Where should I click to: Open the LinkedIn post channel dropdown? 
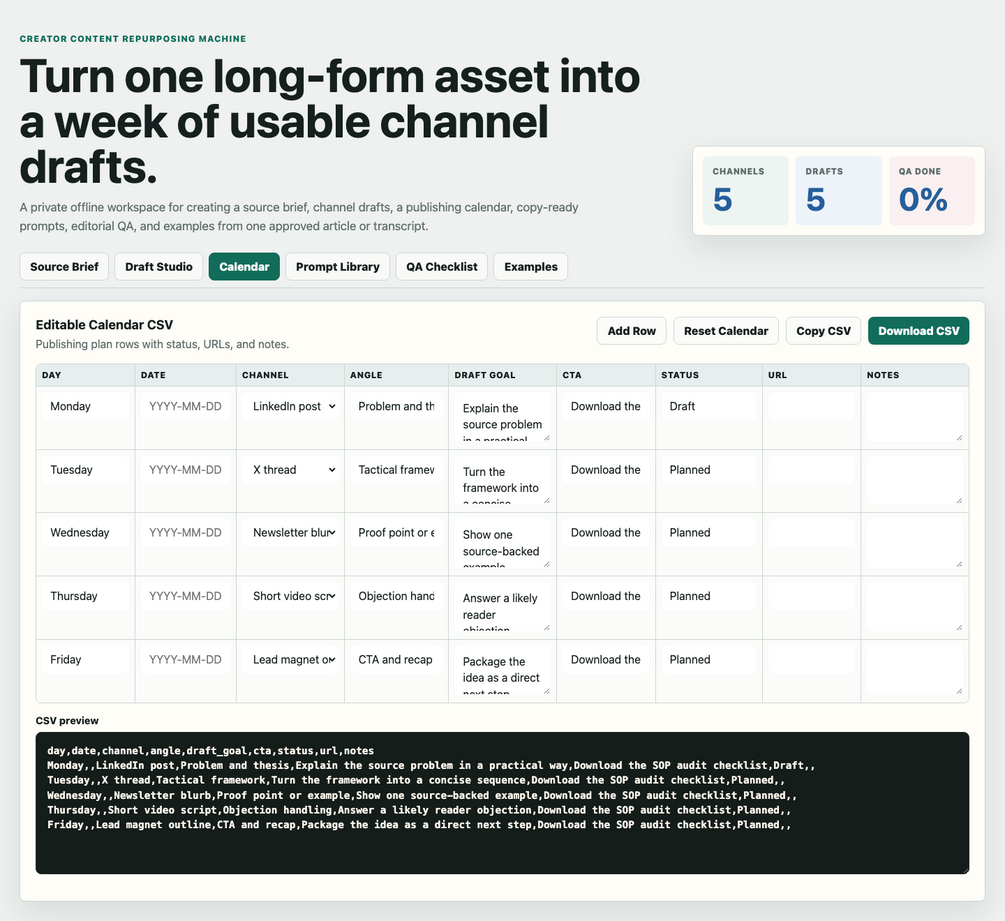(x=292, y=406)
